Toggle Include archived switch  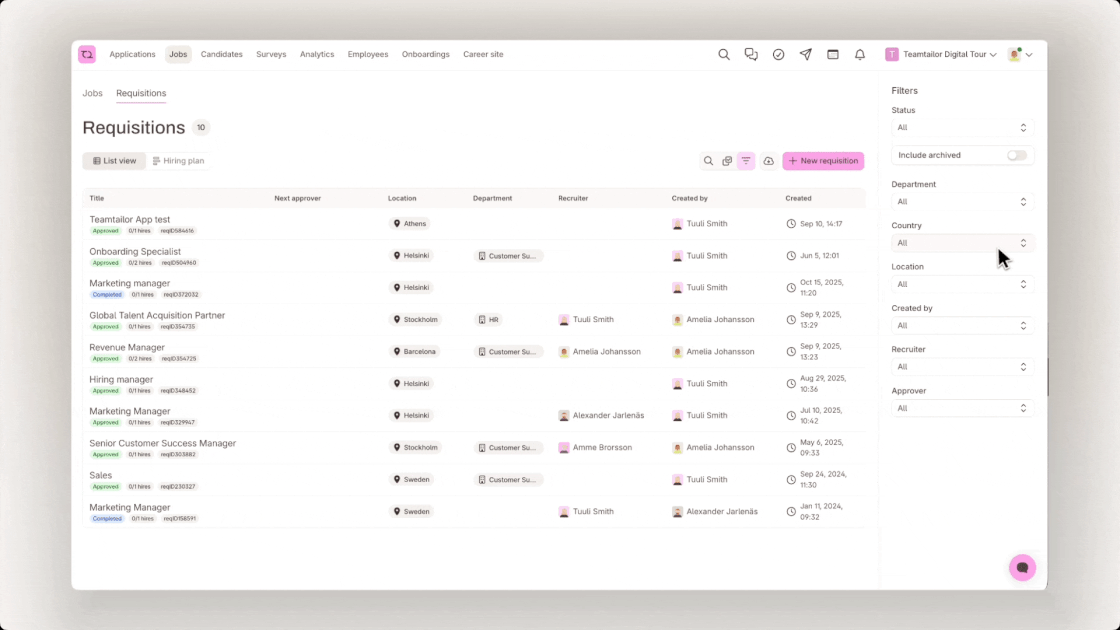point(1016,155)
